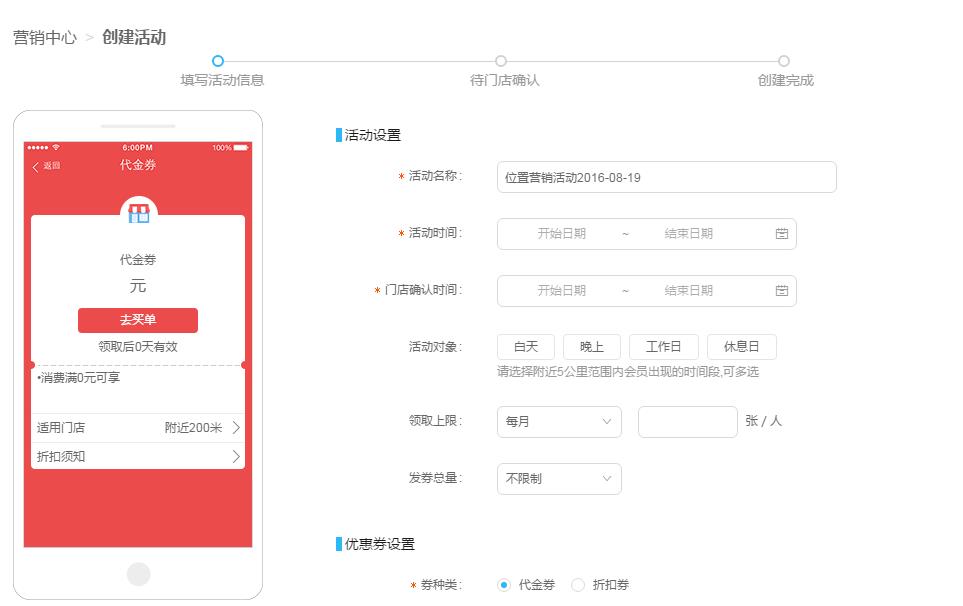Viewport: 963px width, 606px height.
Task: Click the phone preview home button
Action: [x=138, y=574]
